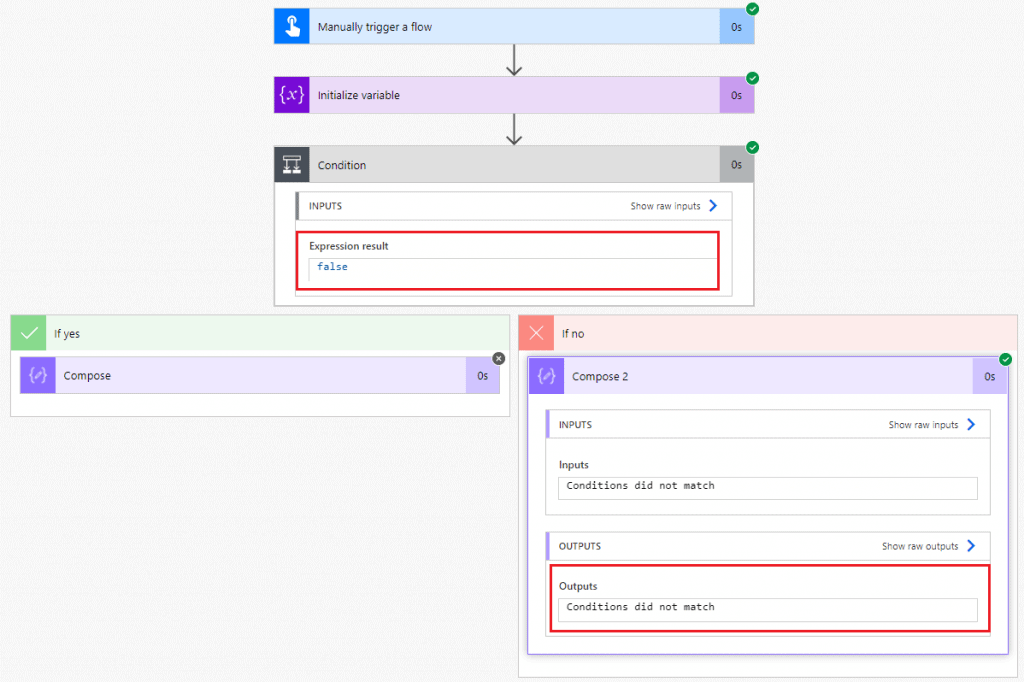Click the Outputs label in Compose 2
The image size is (1024, 682).
click(578, 587)
